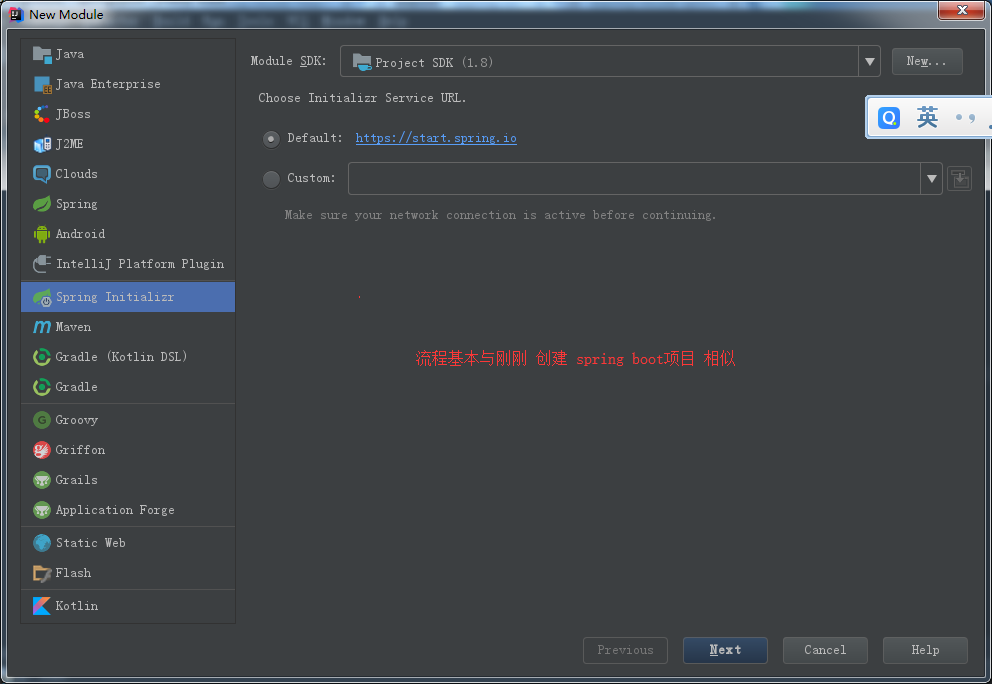Click the Spring Initializr leaf icon
Image resolution: width=992 pixels, height=684 pixels.
pos(42,297)
